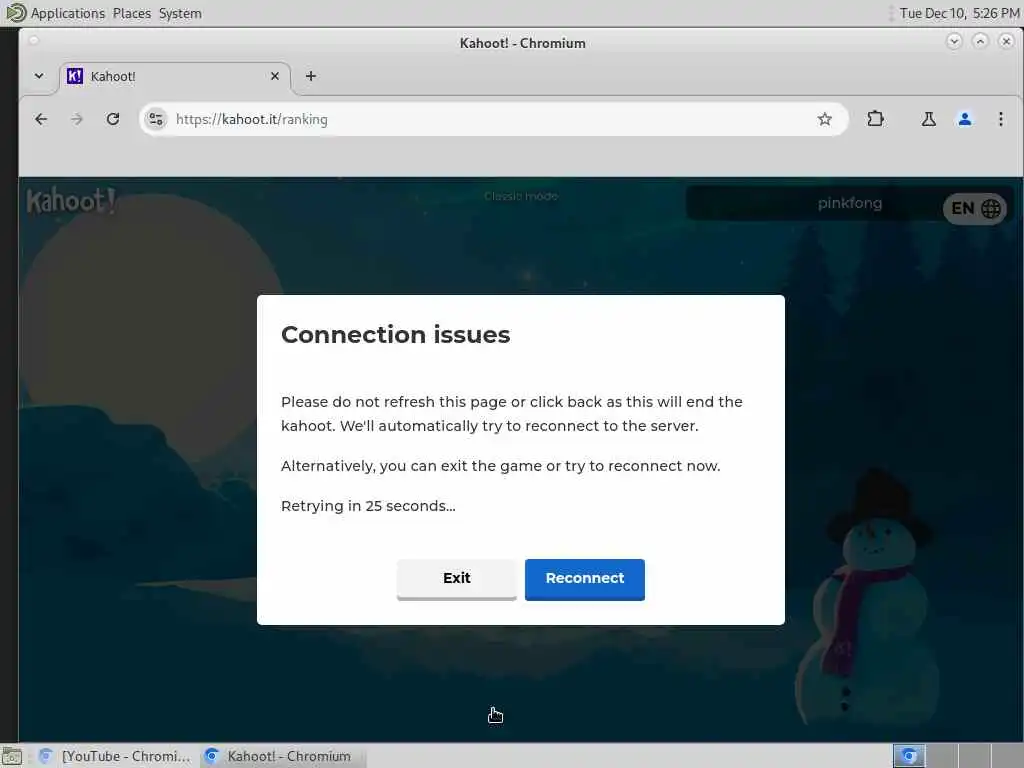
Task: Go back using browser back arrow
Action: pos(41,119)
